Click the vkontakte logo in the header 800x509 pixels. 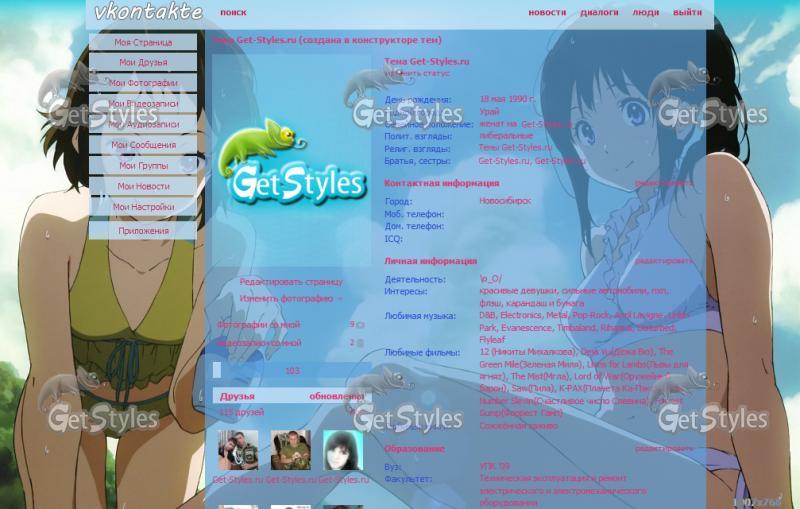pos(148,12)
